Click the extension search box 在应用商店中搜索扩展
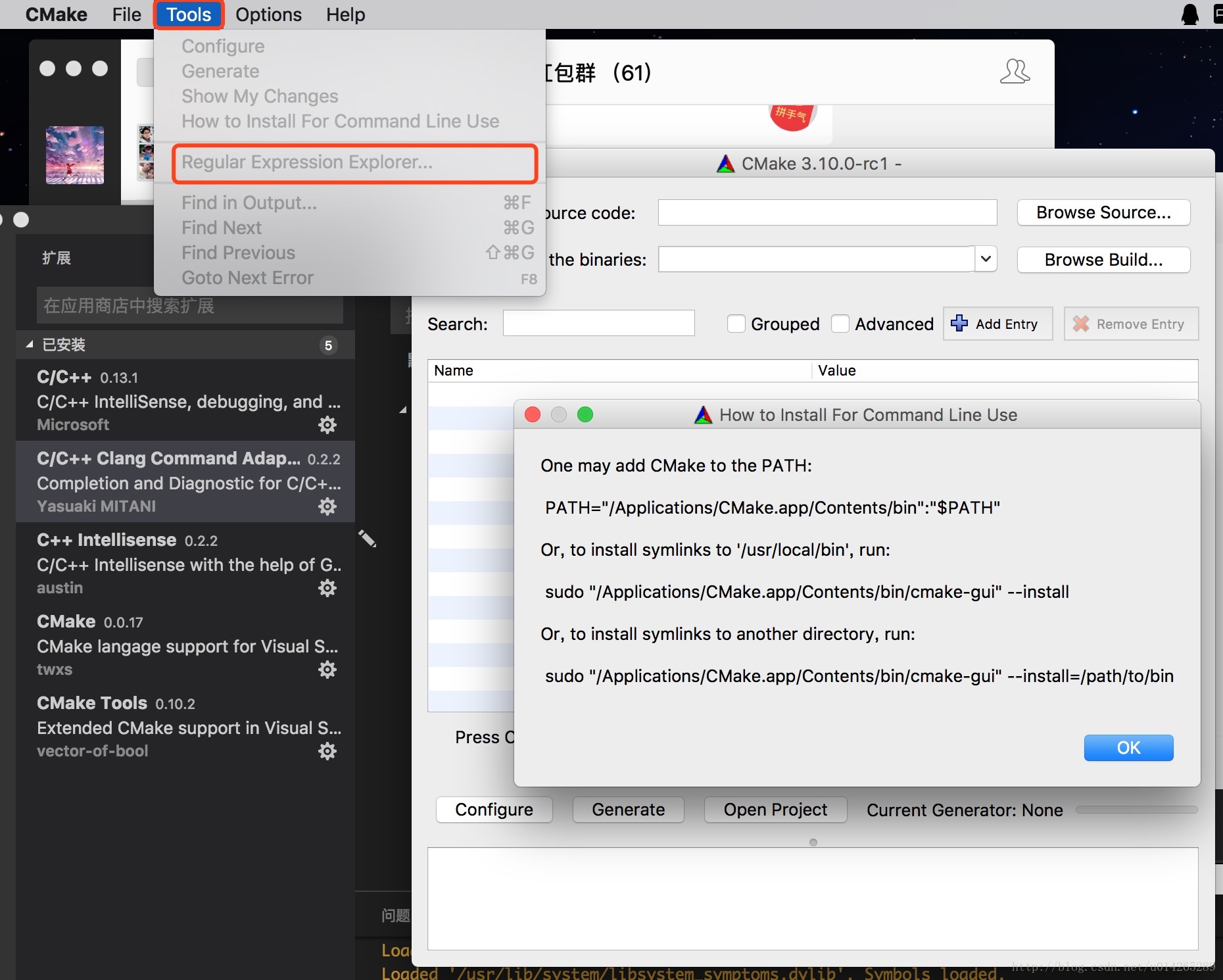1223x980 pixels. [x=189, y=306]
